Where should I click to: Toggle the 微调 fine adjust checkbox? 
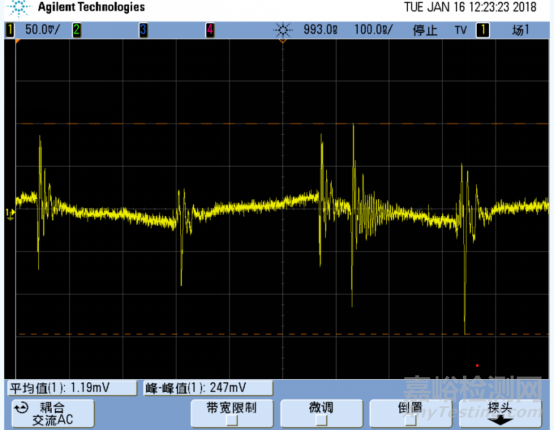[322, 420]
